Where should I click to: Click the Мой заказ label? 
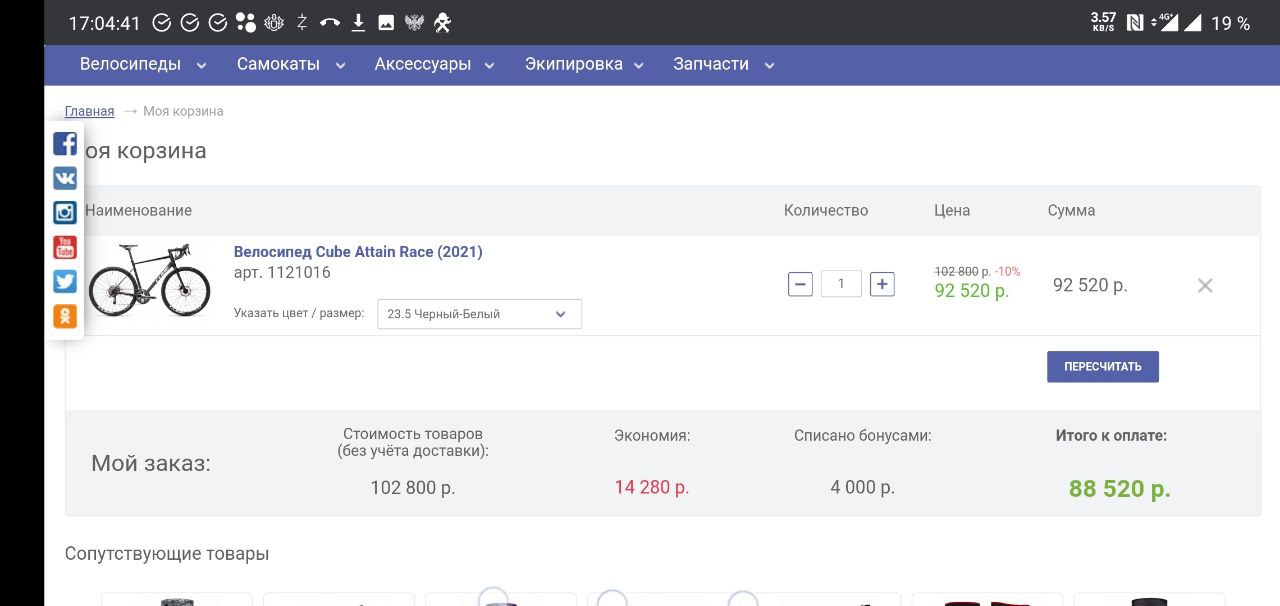coord(151,463)
